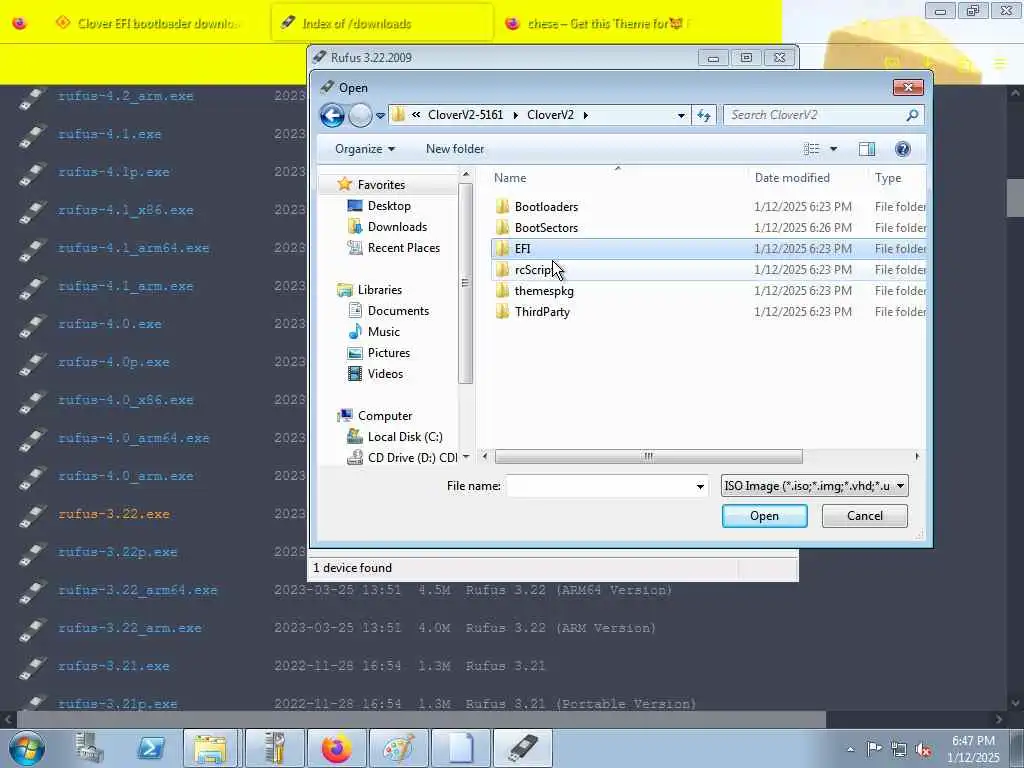Image resolution: width=1024 pixels, height=768 pixels.
Task: Click the Open button
Action: coord(764,516)
